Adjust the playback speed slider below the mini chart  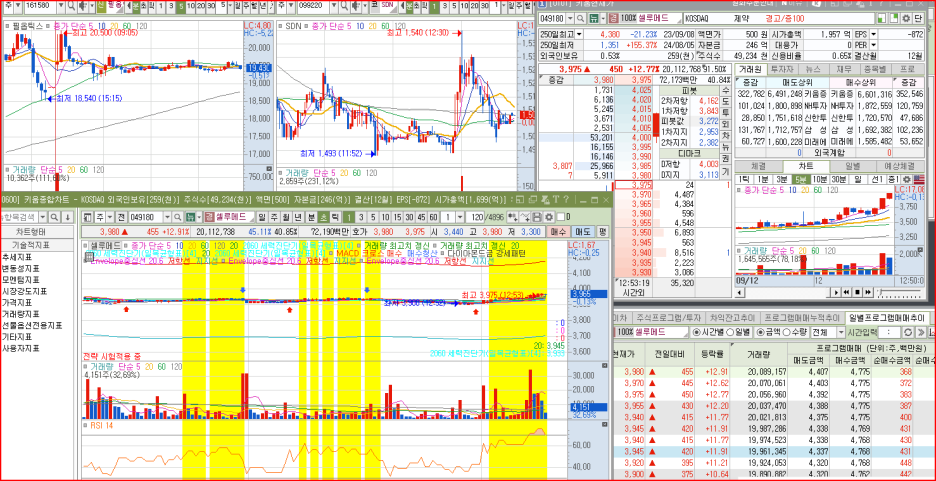click(900, 292)
